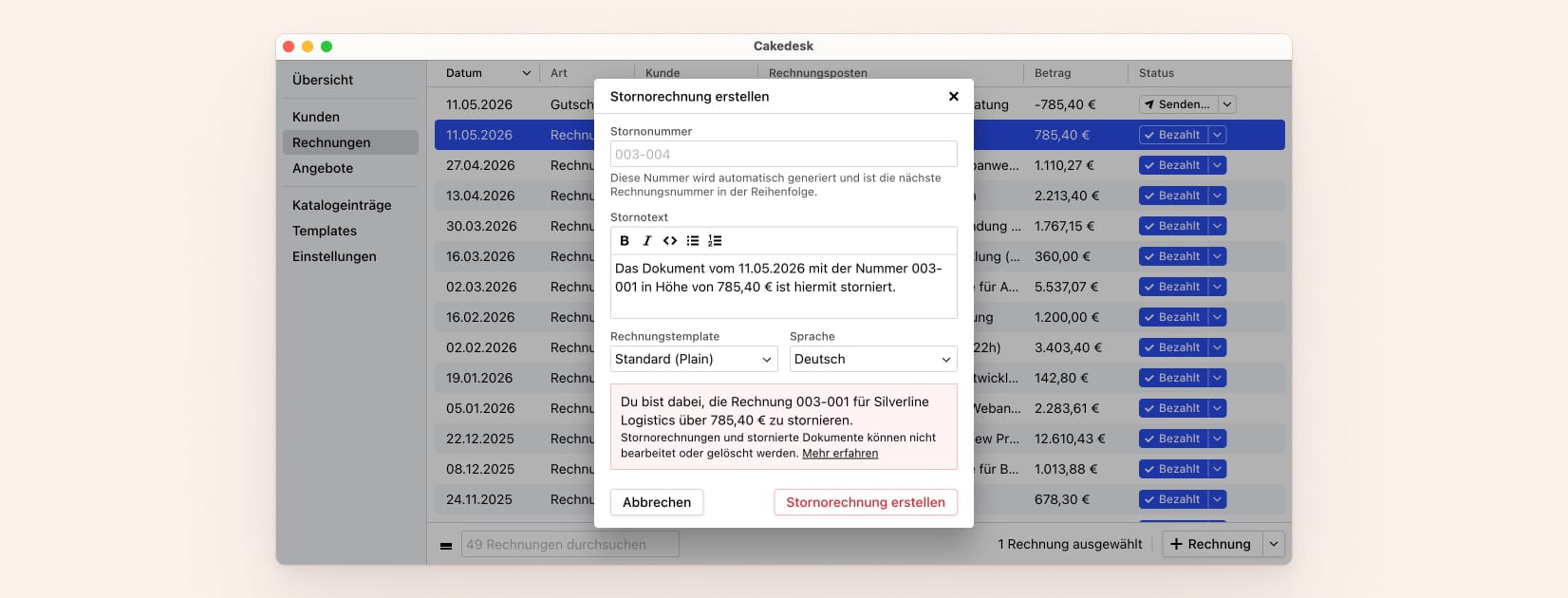This screenshot has height=598, width=1568.
Task: Confirm with Stornorechnung erstellen button
Action: pos(866,502)
